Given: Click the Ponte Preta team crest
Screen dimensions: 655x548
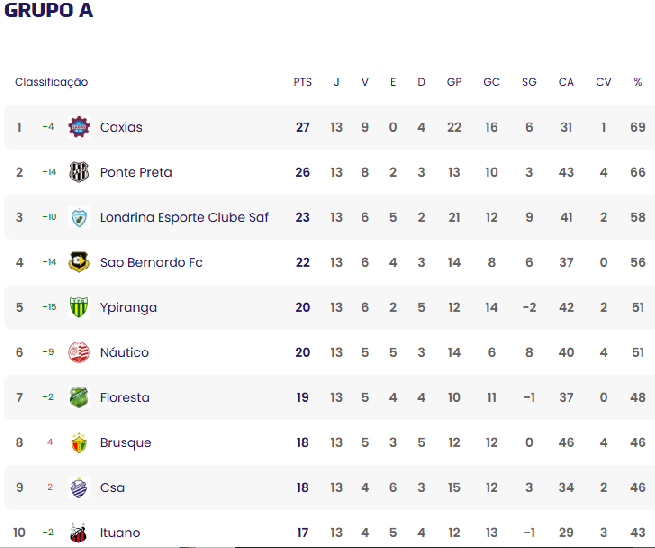Looking at the screenshot, I should [x=79, y=172].
